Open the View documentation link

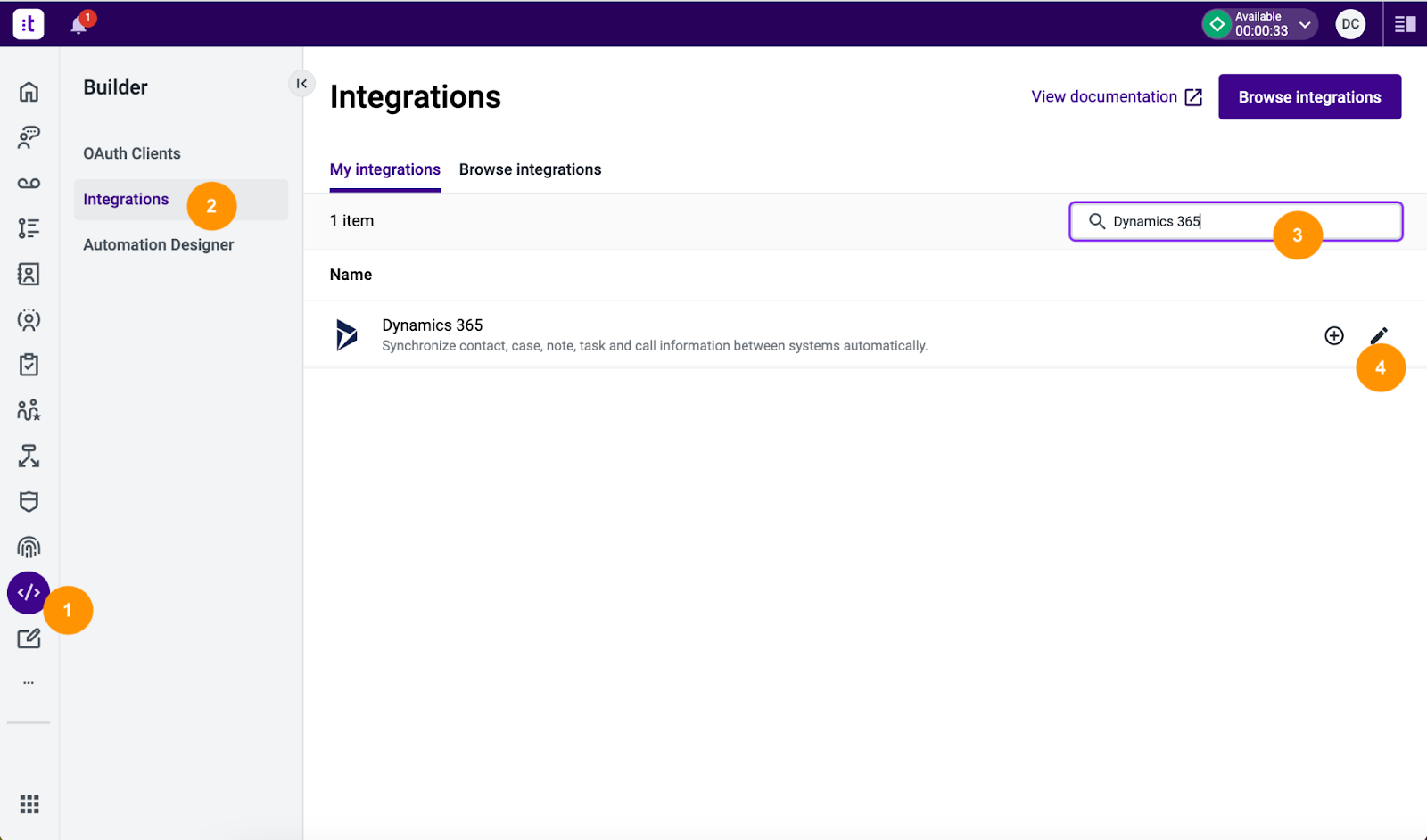(1117, 96)
